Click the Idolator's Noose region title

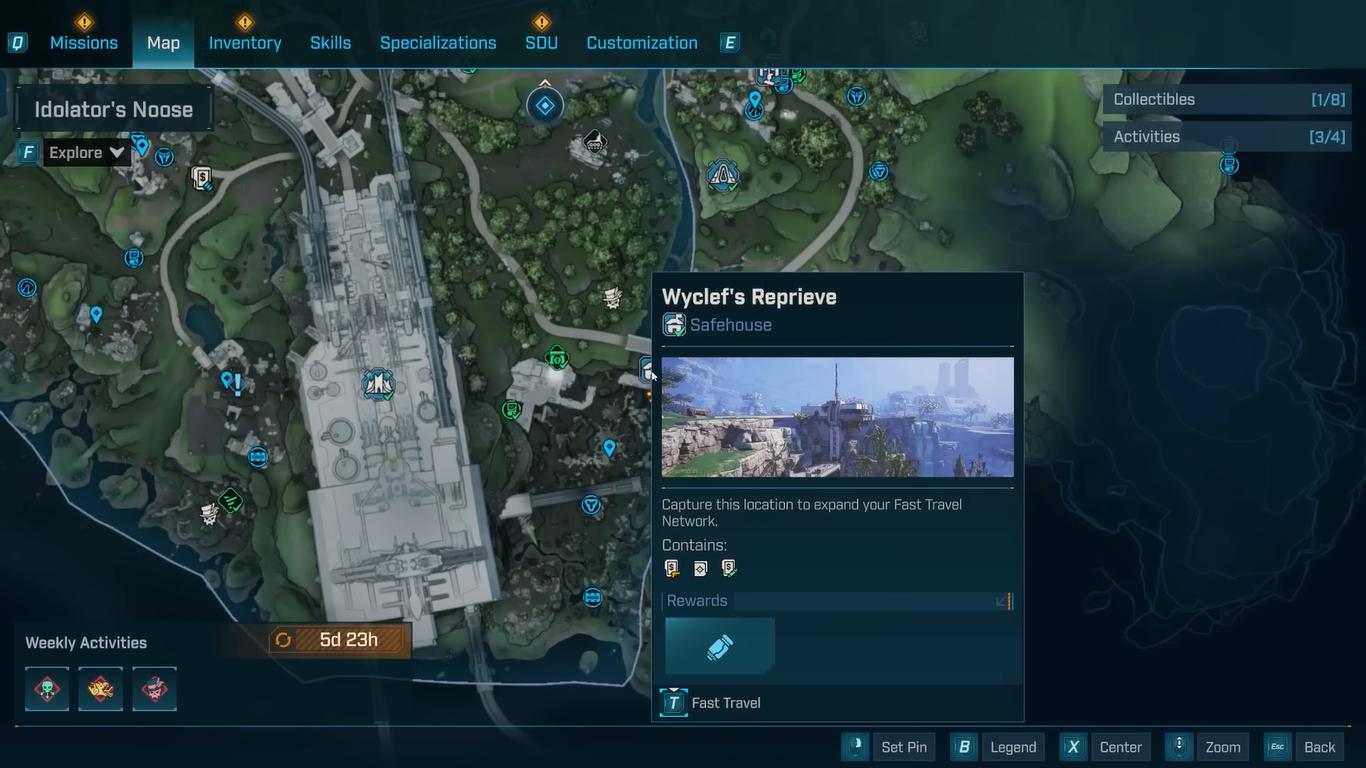114,110
